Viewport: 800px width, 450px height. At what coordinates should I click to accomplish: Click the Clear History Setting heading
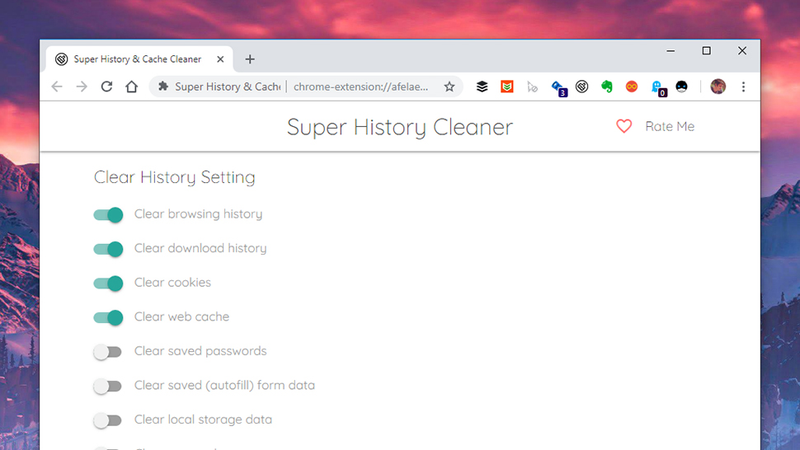tap(174, 177)
